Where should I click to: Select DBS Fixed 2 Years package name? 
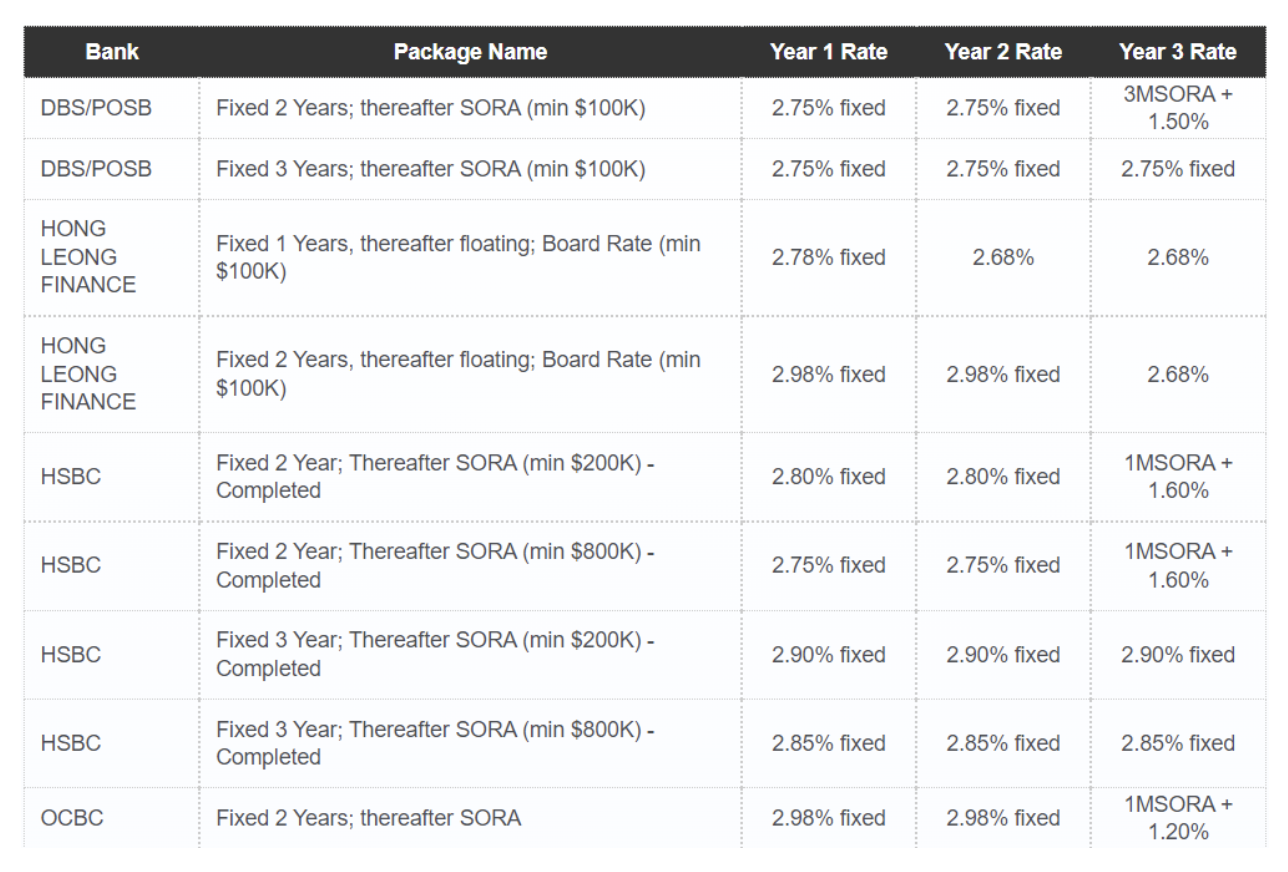tap(431, 108)
